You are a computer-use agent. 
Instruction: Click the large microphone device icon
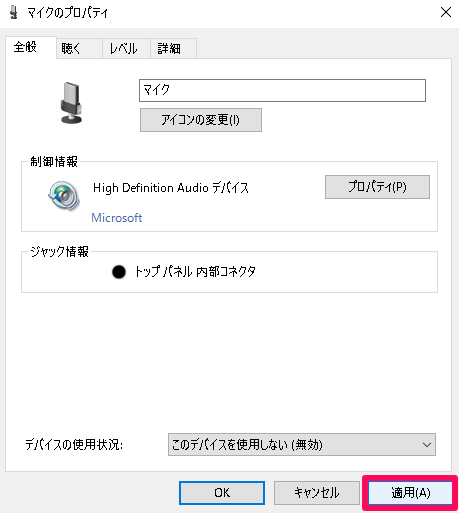pos(71,103)
